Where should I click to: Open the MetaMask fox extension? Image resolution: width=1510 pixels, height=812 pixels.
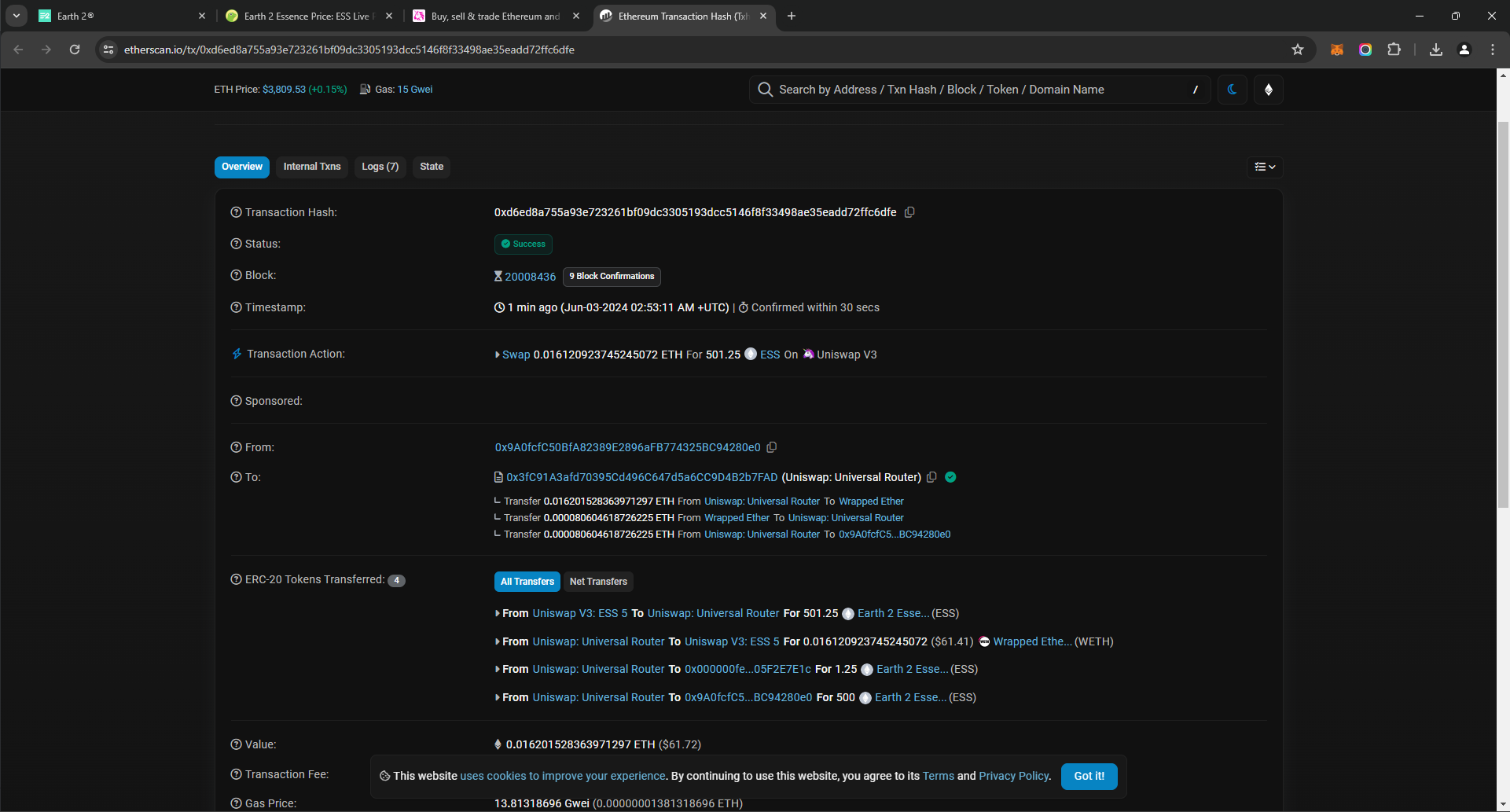click(x=1336, y=50)
